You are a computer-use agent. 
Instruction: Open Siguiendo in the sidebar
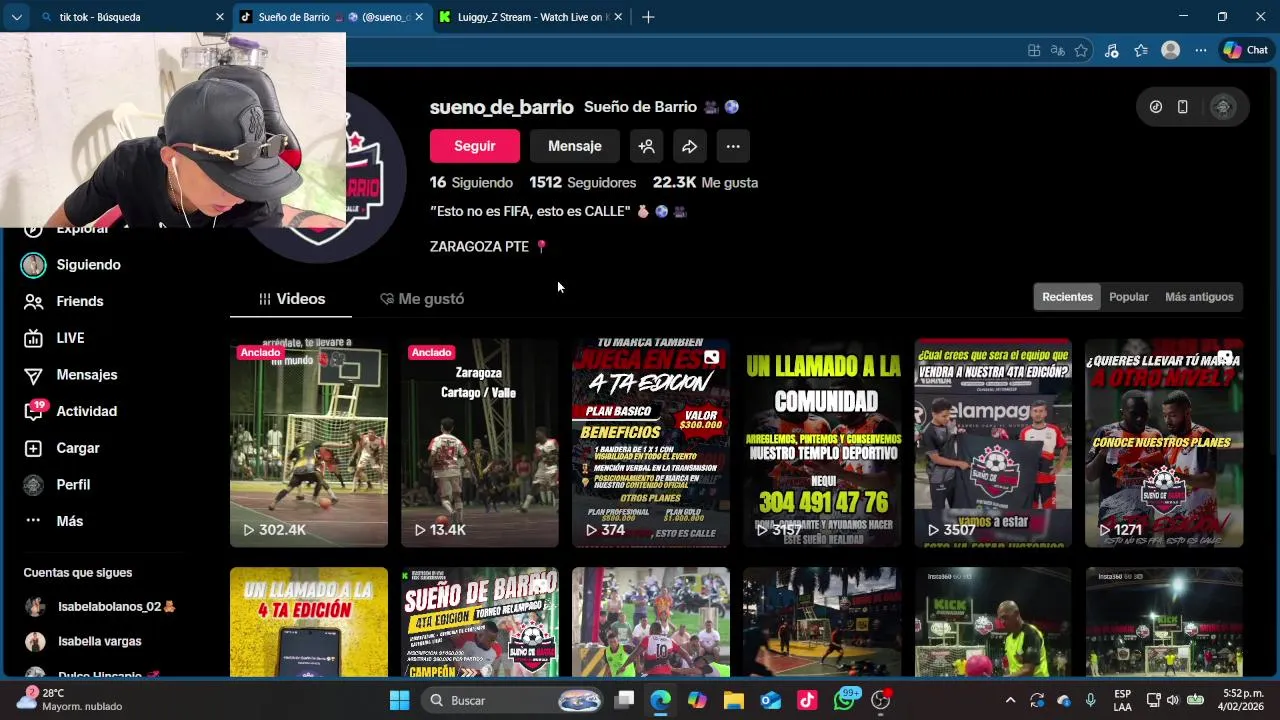click(72, 265)
